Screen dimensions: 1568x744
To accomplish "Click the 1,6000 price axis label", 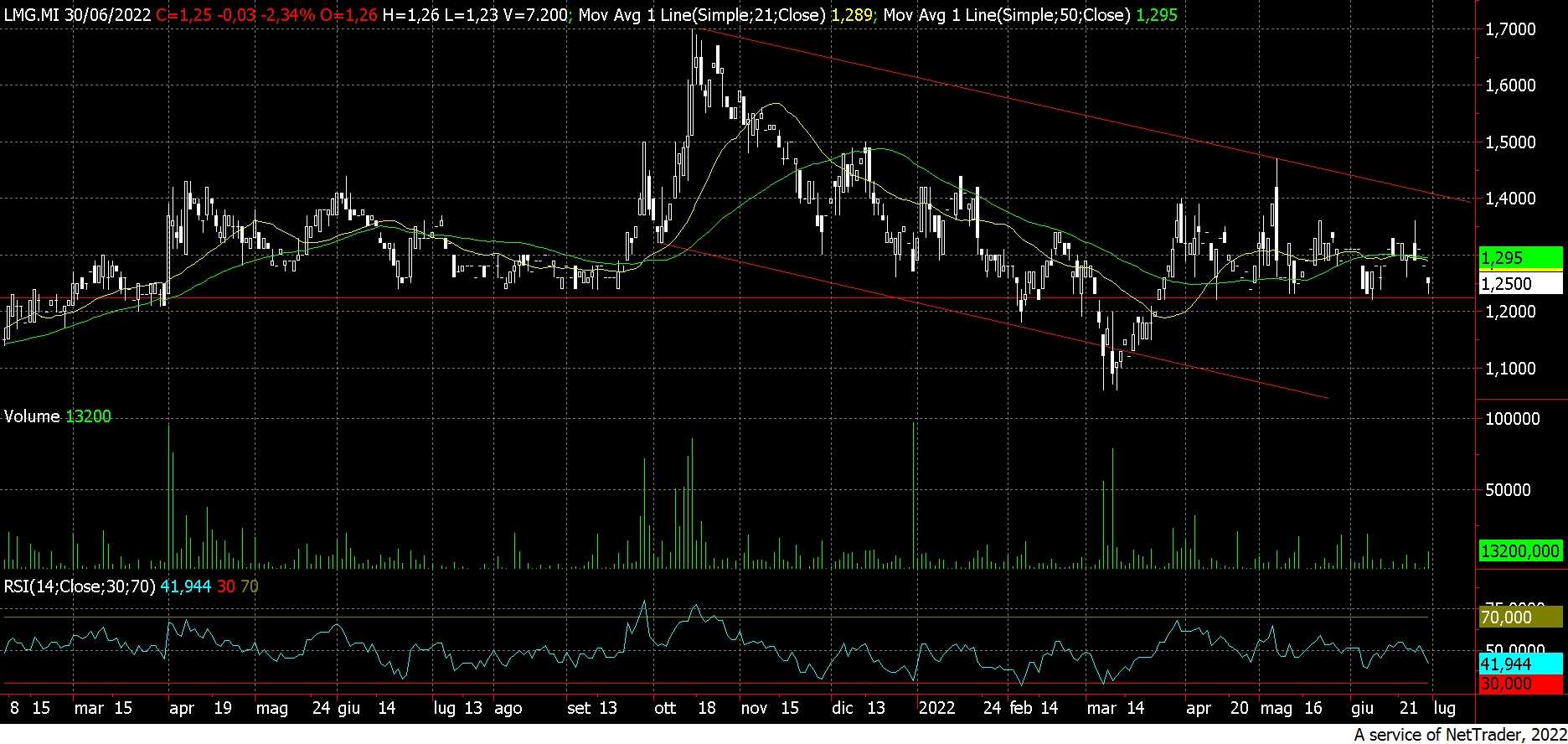I will click(x=1509, y=85).
